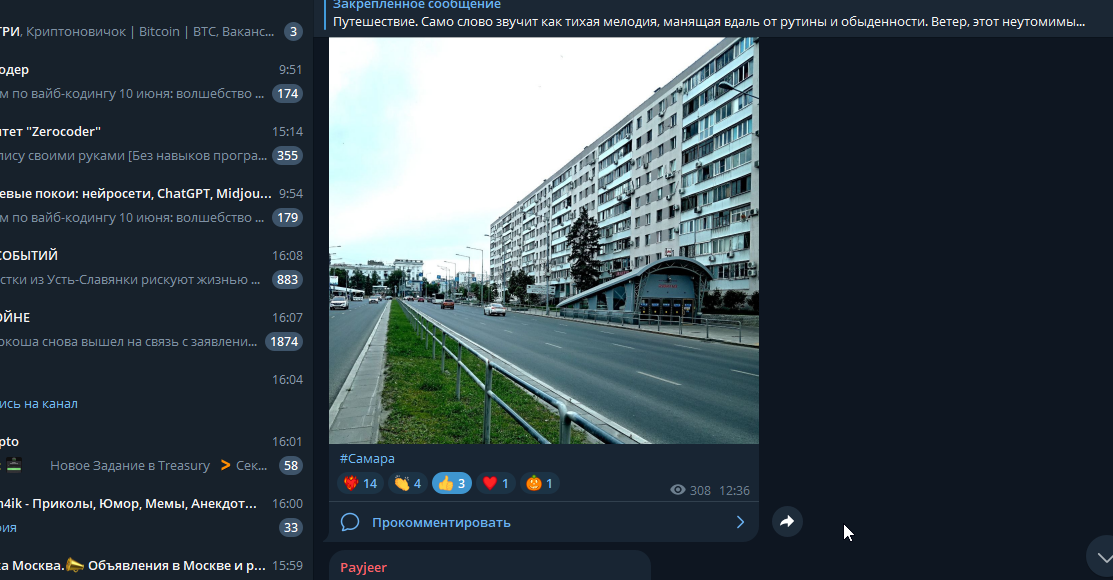Image resolution: width=1113 pixels, height=580 pixels.
Task: Open the Samara street photo
Action: (x=544, y=241)
